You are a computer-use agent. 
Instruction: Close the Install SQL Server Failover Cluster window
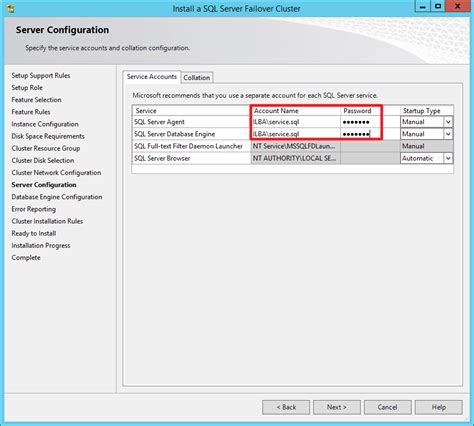[458, 6]
